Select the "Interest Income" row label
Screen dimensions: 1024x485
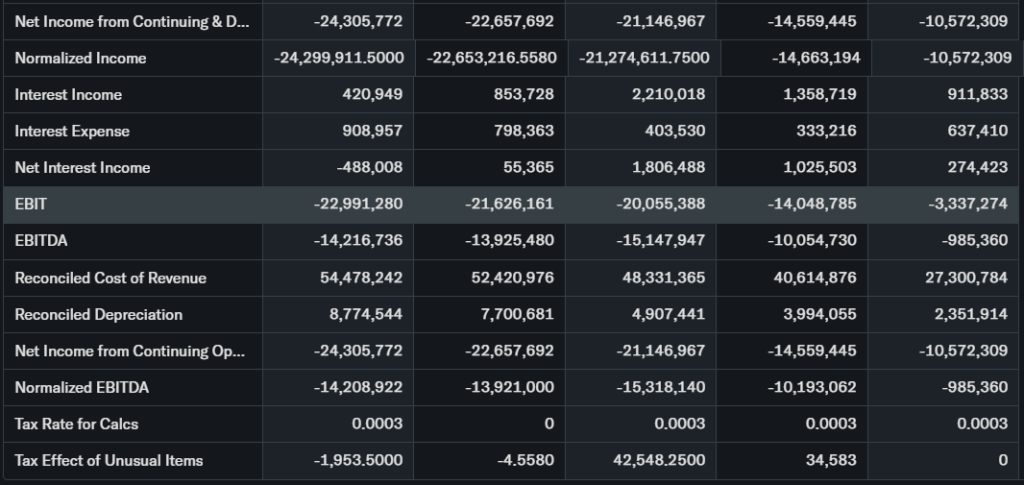pos(68,95)
